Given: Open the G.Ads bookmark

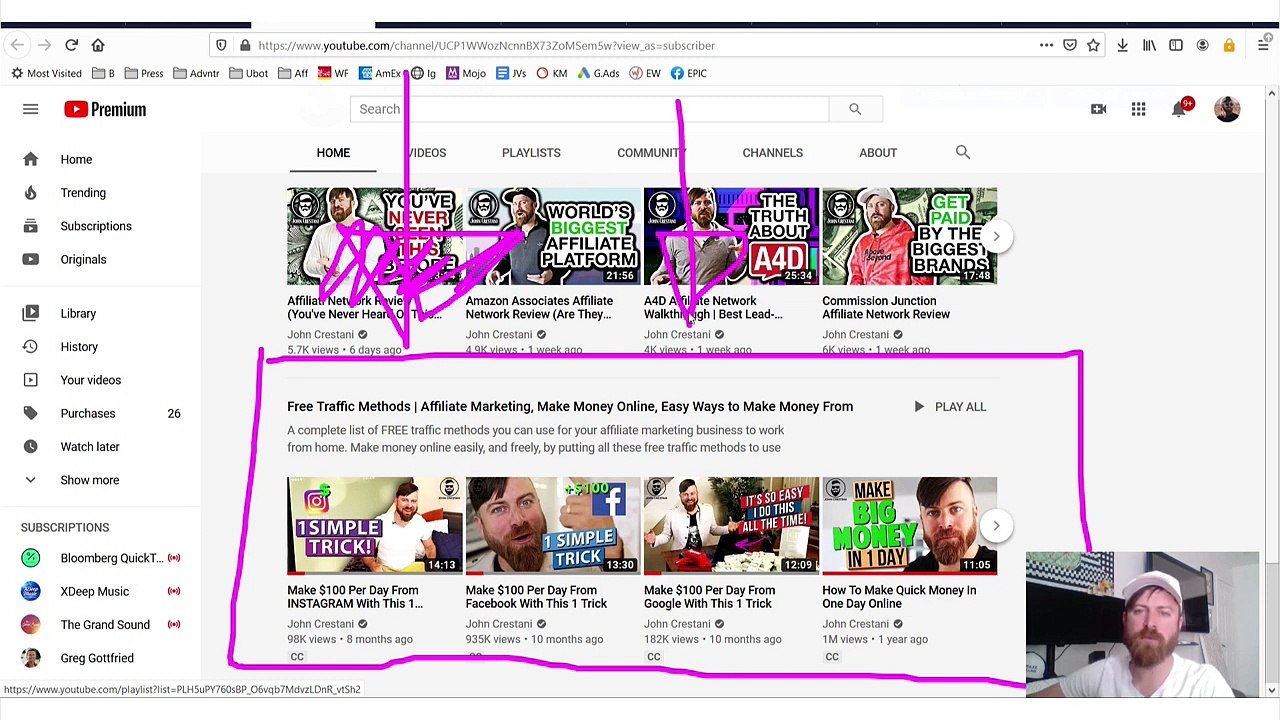Looking at the screenshot, I should click(598, 73).
